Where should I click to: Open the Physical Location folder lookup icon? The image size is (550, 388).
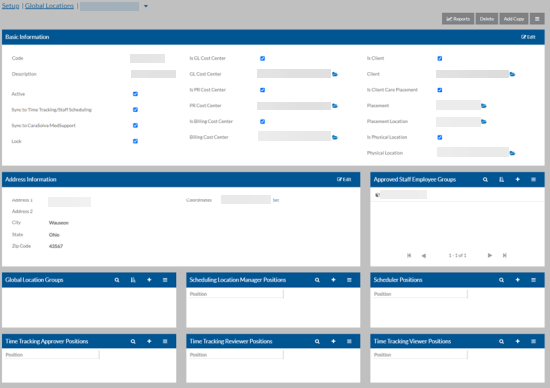[512, 153]
